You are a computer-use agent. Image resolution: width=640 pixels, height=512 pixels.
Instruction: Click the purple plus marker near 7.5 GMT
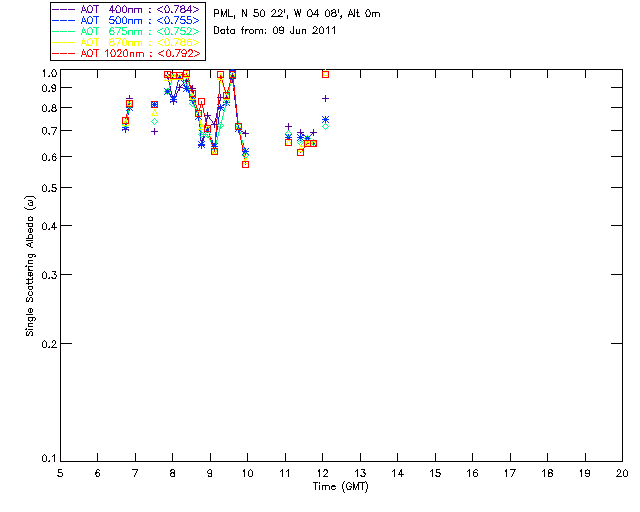click(154, 131)
